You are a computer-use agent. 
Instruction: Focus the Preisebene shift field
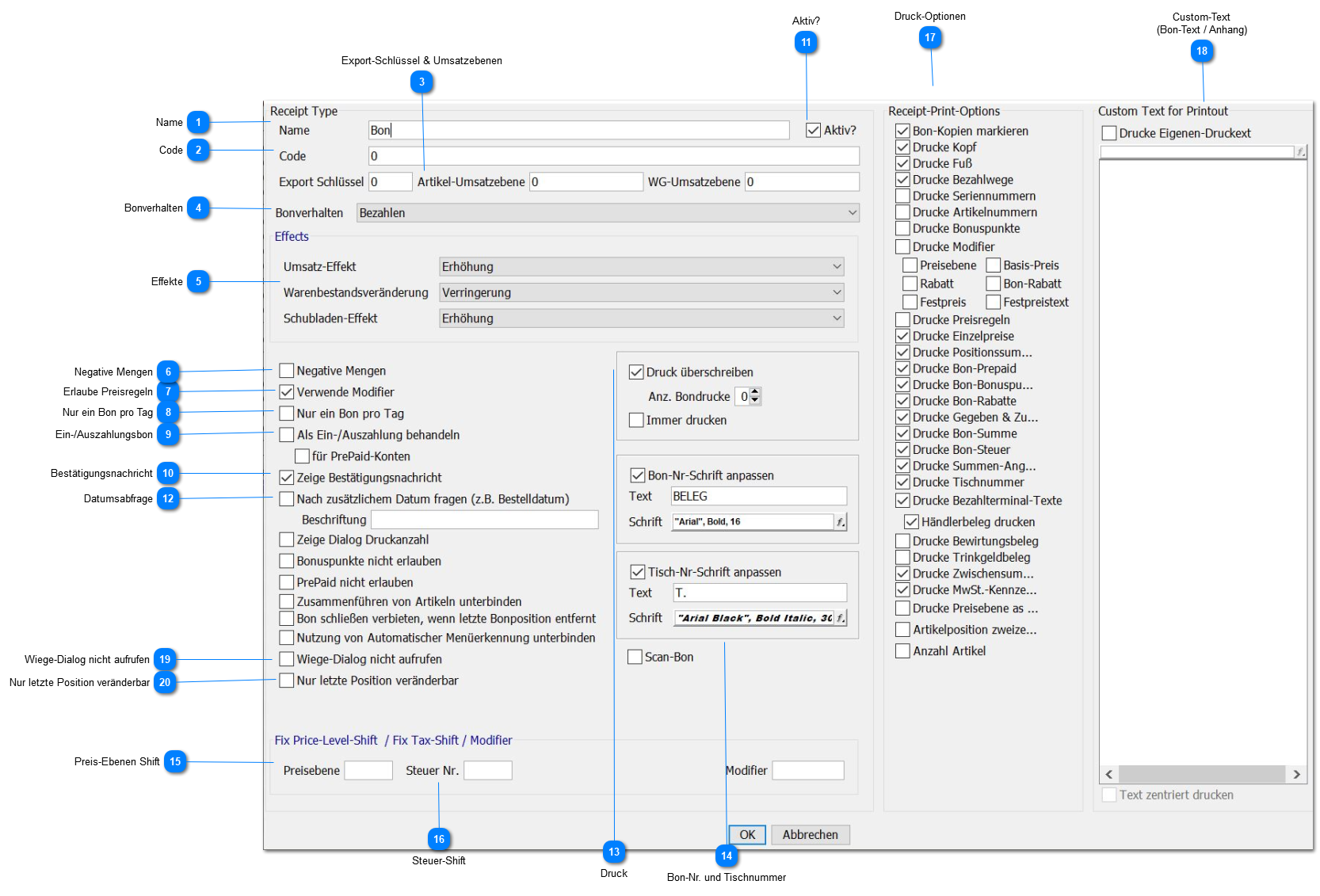click(368, 770)
